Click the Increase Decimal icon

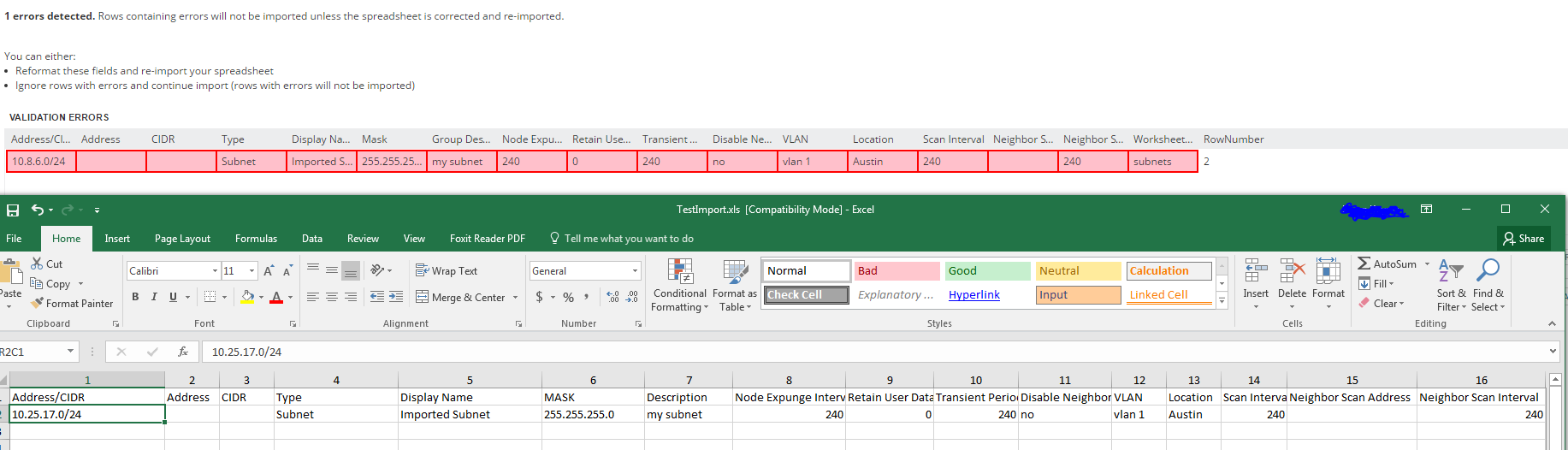coord(612,297)
